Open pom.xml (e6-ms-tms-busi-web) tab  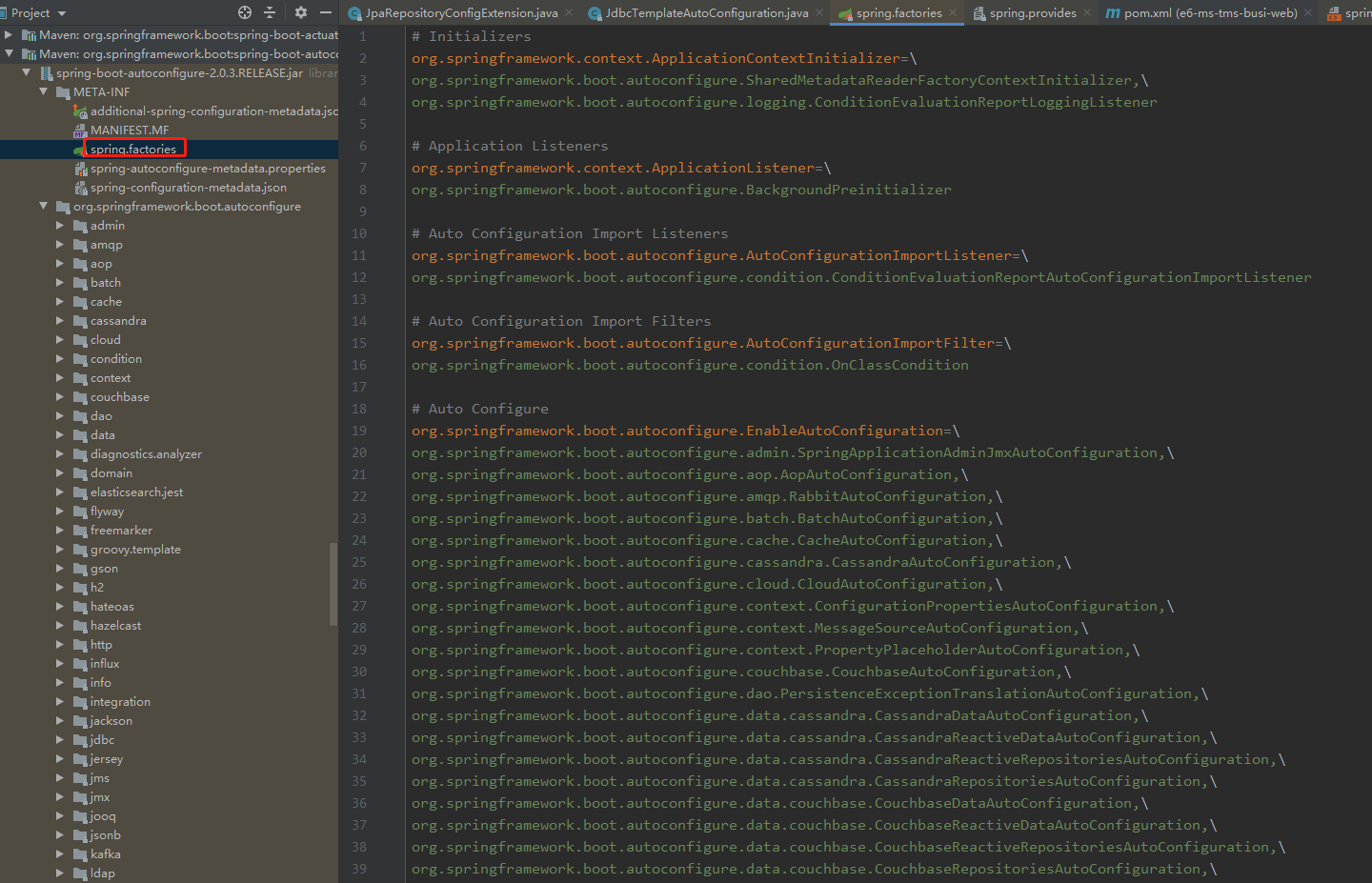coord(1209,13)
